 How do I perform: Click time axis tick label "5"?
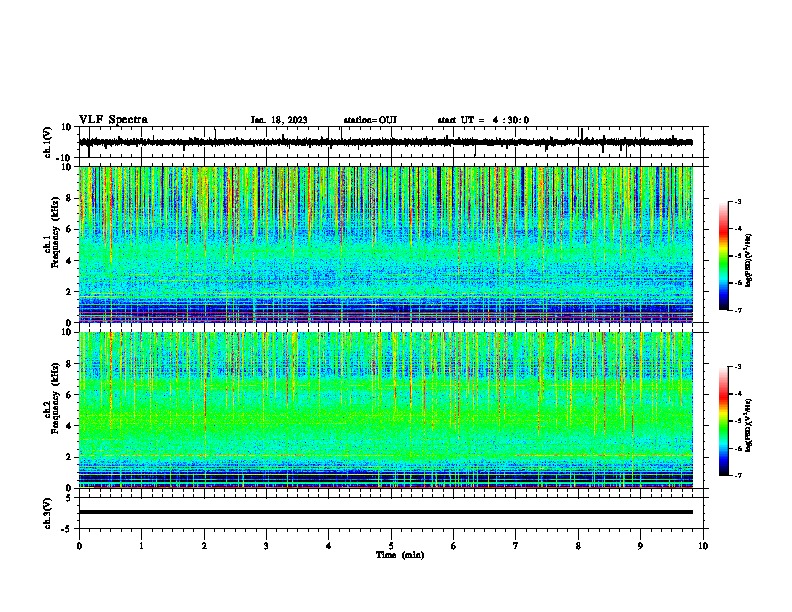391,546
